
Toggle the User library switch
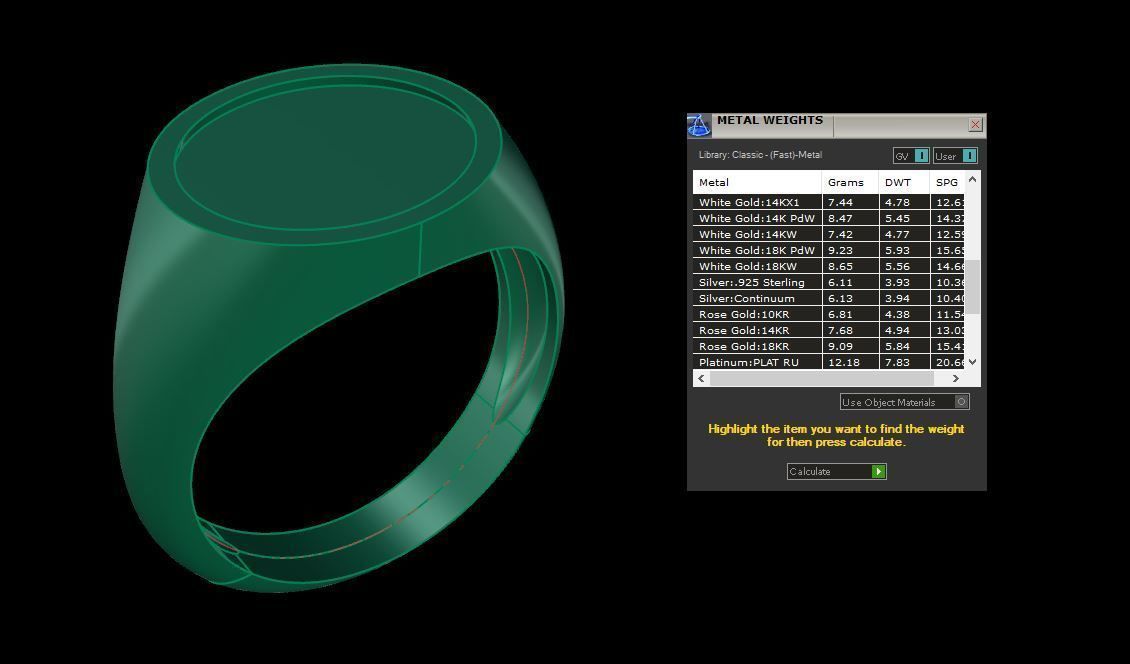tap(955, 156)
